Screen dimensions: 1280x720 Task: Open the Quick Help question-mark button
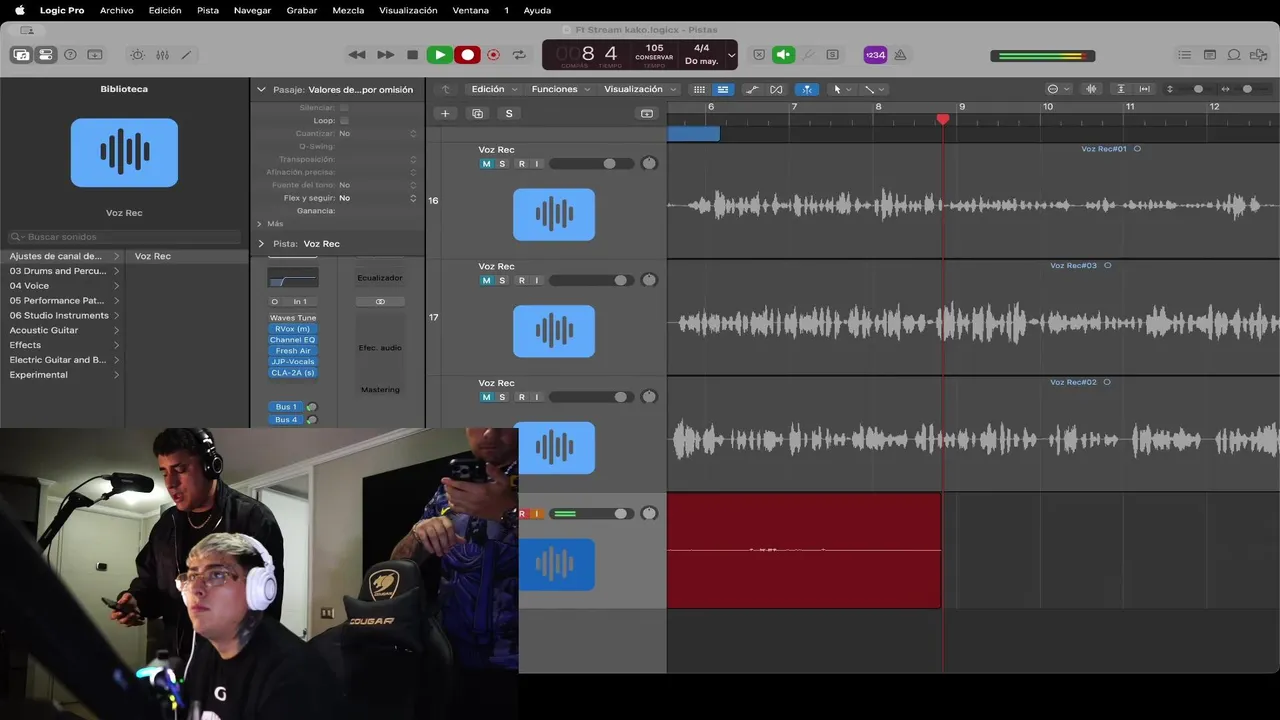tap(70, 55)
